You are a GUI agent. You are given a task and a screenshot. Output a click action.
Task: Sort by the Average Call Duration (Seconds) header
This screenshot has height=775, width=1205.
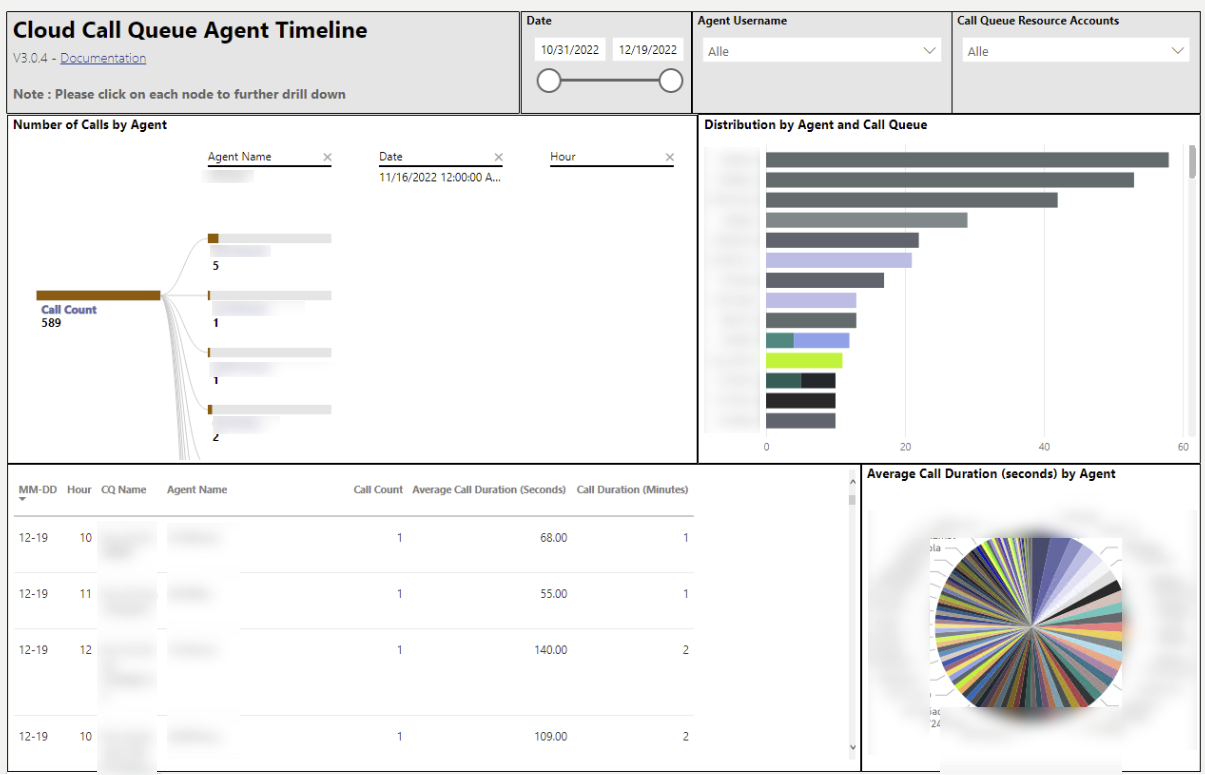coord(489,489)
